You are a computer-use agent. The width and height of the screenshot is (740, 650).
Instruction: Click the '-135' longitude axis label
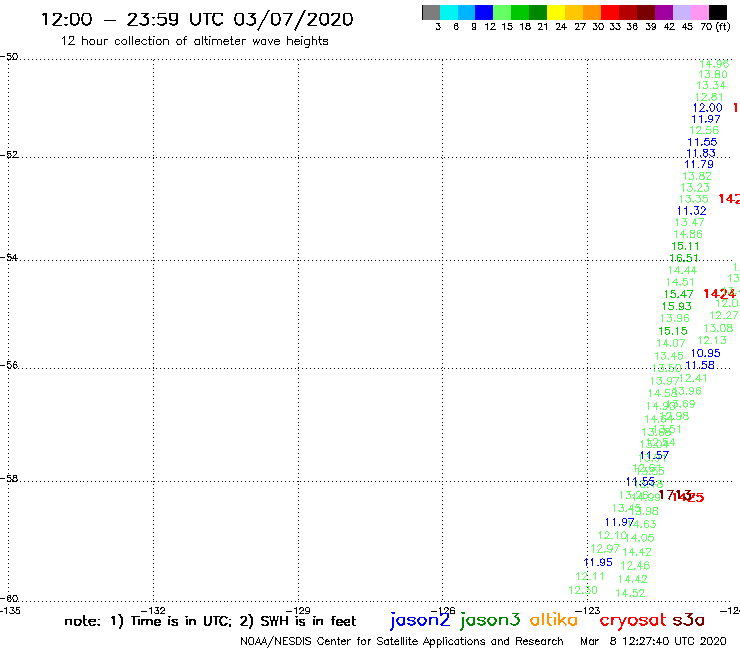pos(8,611)
